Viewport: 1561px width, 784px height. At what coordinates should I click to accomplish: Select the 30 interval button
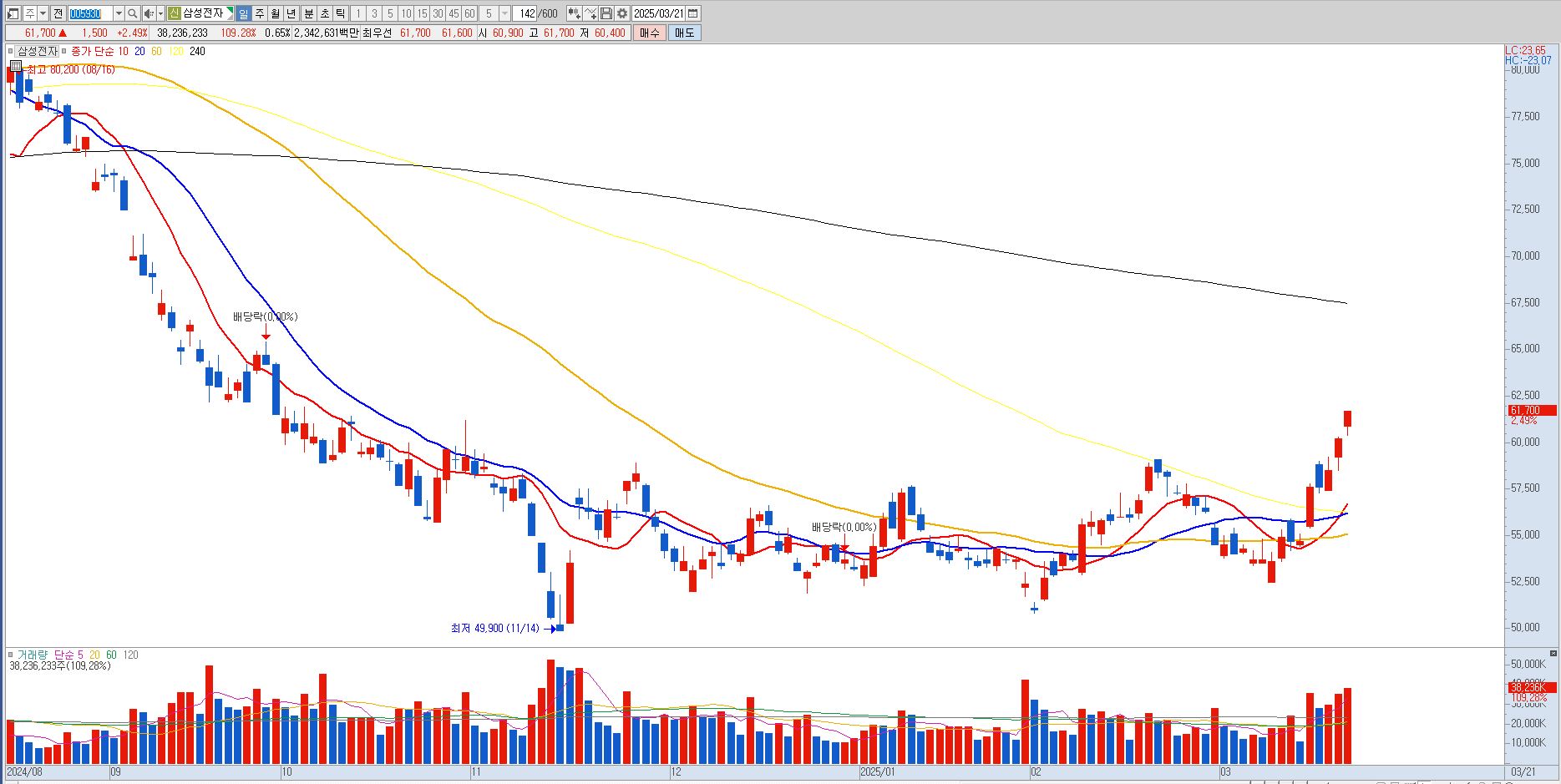[438, 13]
